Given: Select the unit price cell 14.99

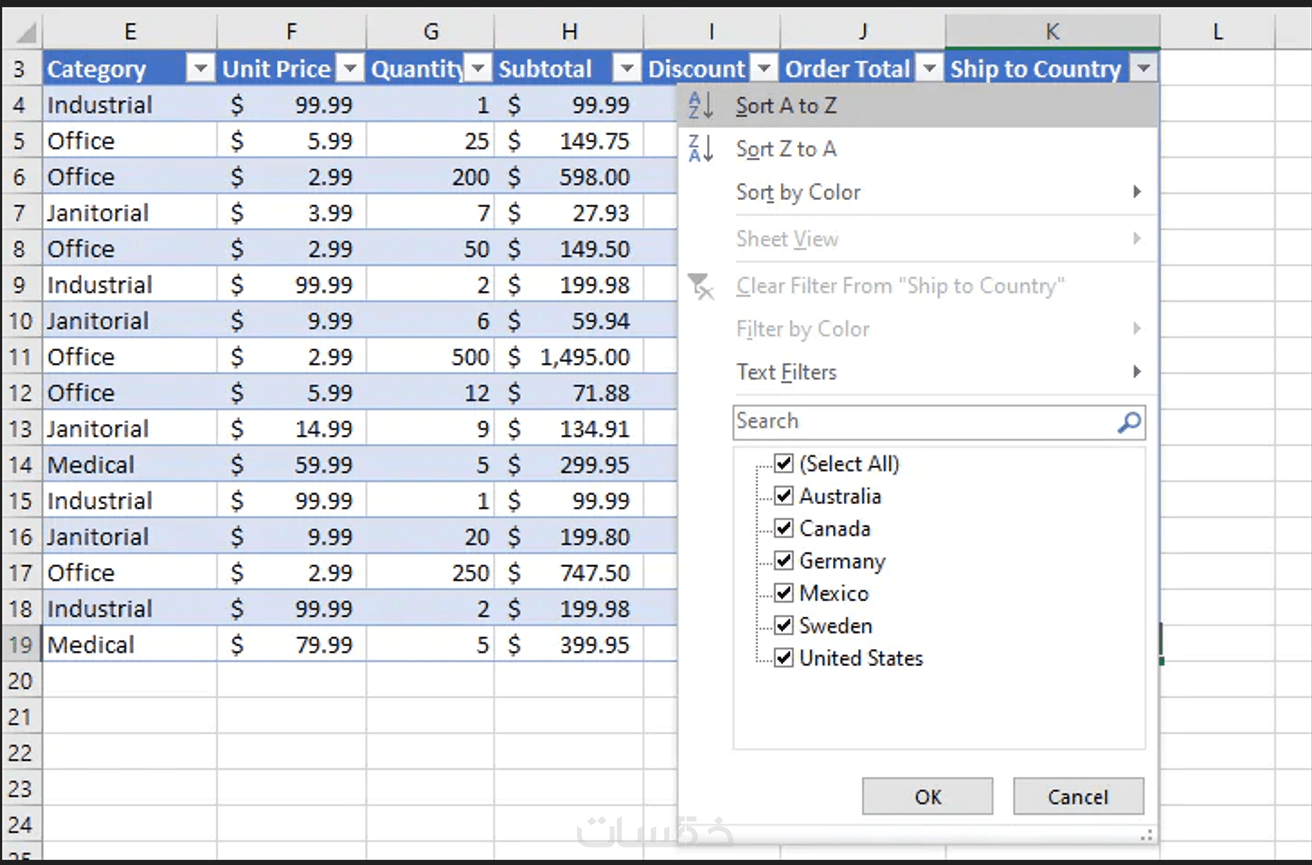Looking at the screenshot, I should [x=292, y=429].
